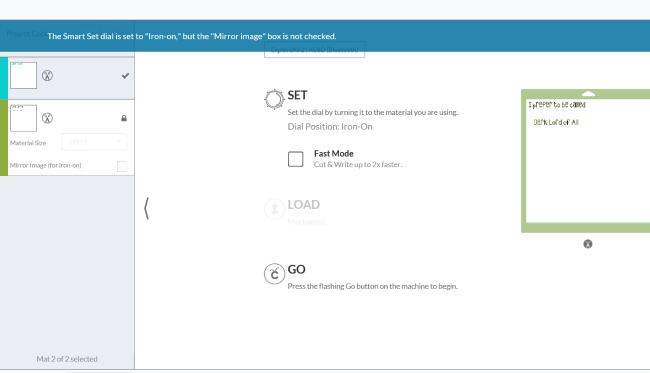Image resolution: width=650 pixels, height=373 pixels.
Task: Collapse the side panel with the left chevron
Action: pos(146,208)
